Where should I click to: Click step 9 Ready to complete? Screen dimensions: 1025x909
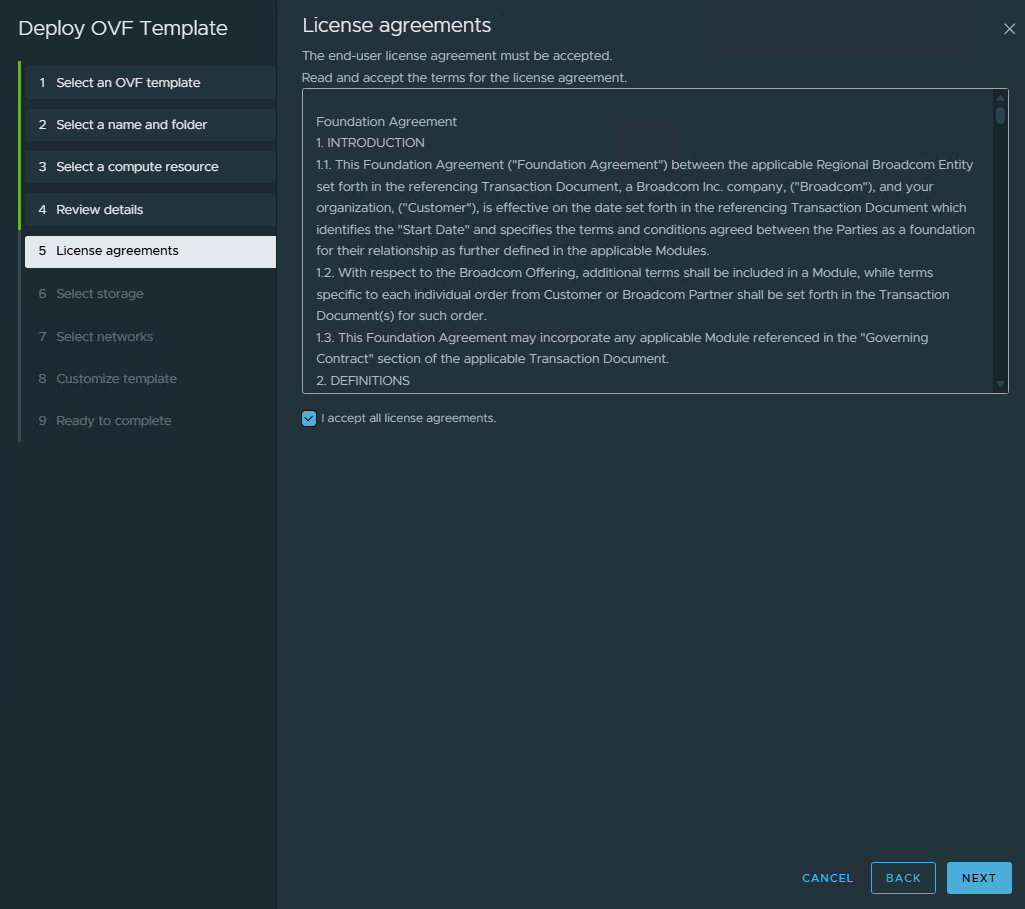(113, 421)
